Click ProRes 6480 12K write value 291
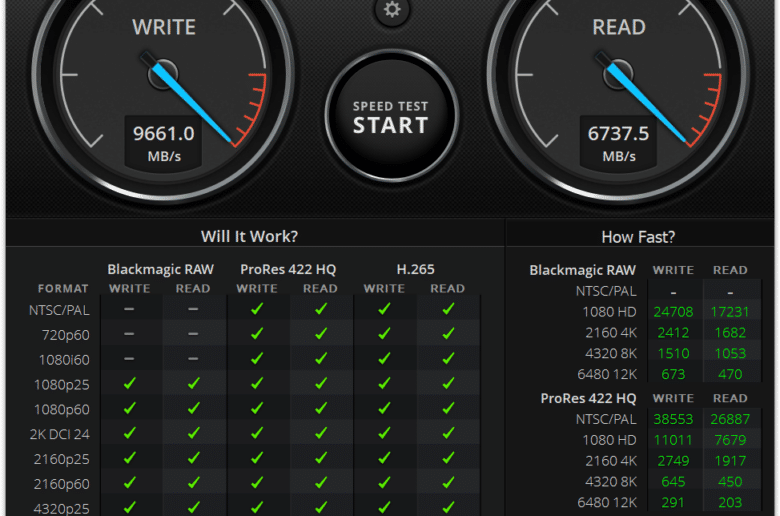The width and height of the screenshot is (780, 516). pyautogui.click(x=673, y=503)
